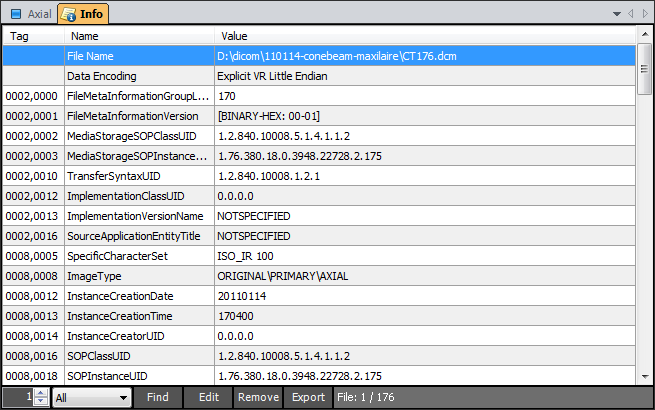Click ORIGINAL\PRIMARY\AXIAL value
This screenshot has width=655, height=410.
[282, 276]
